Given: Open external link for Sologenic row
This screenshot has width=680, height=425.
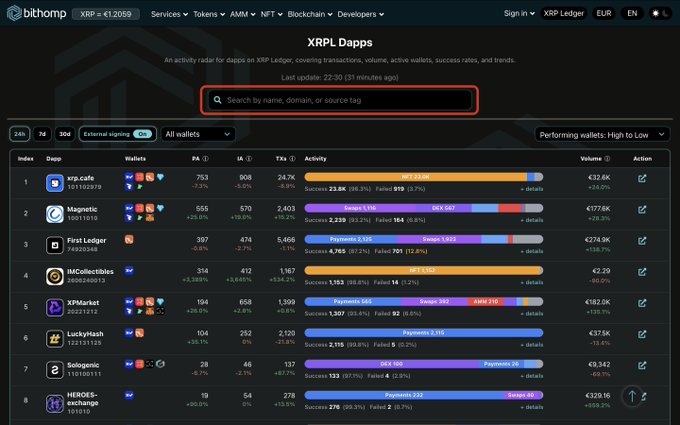Looking at the screenshot, I should pos(642,366).
